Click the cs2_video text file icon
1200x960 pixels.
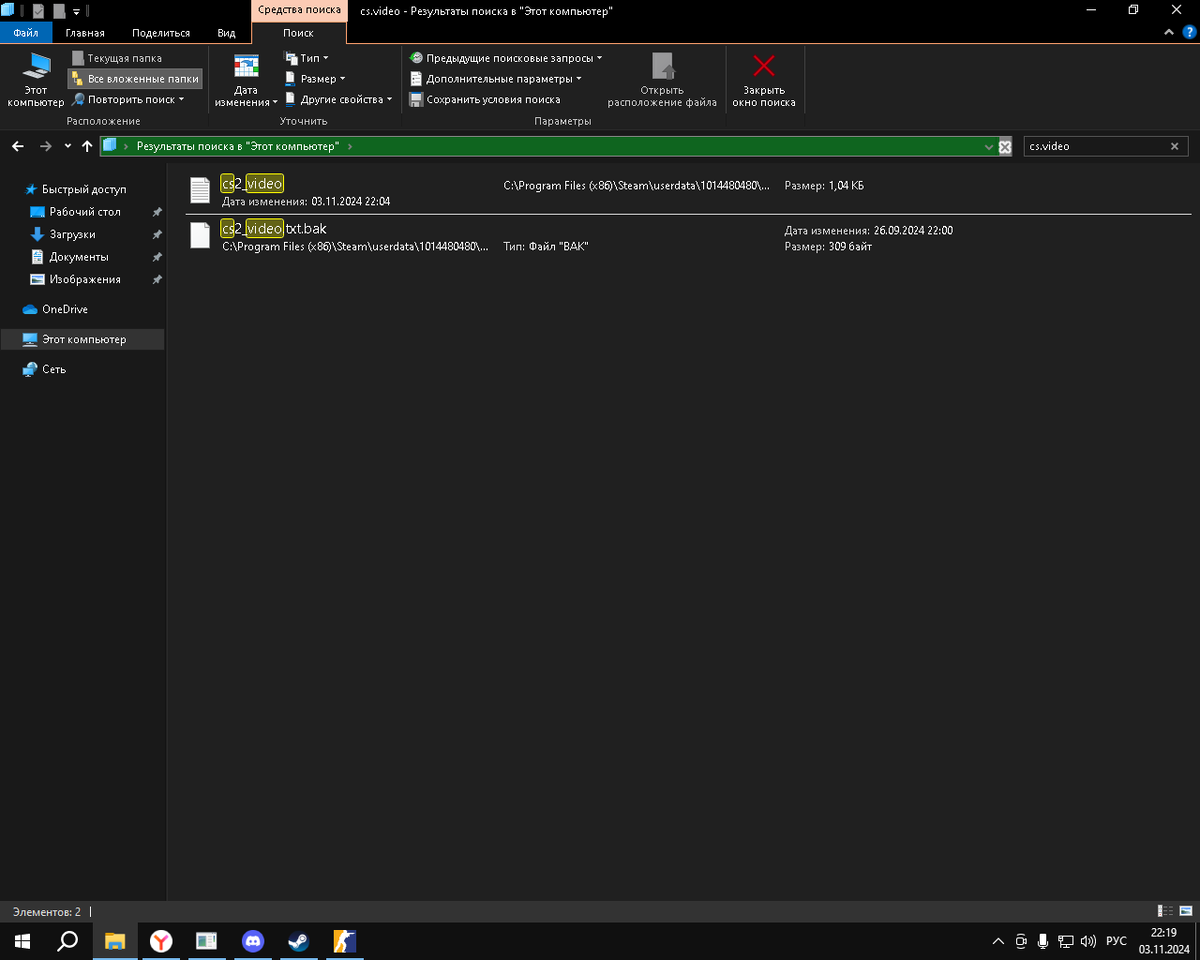point(201,189)
